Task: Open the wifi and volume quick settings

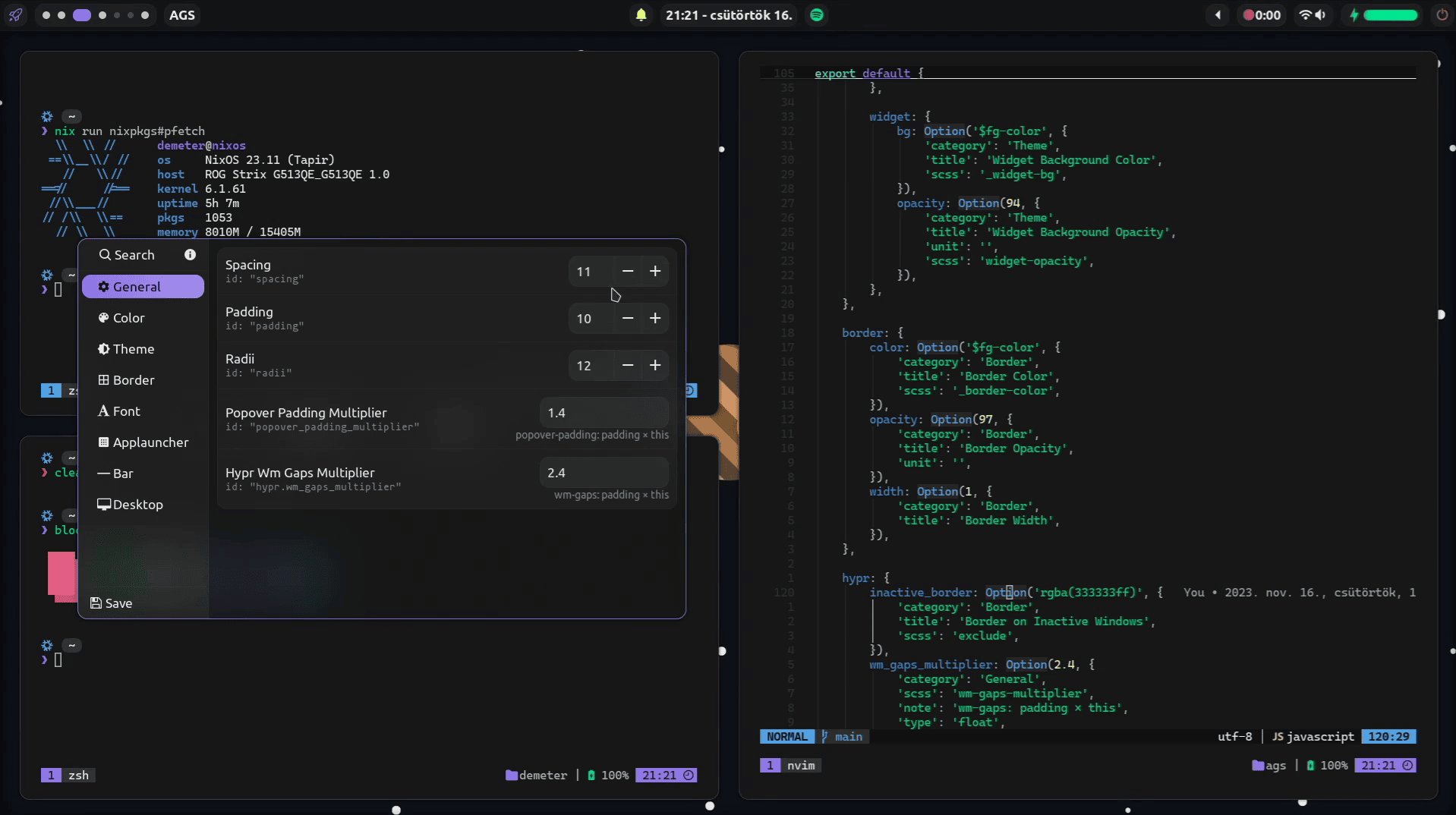Action: click(1313, 15)
